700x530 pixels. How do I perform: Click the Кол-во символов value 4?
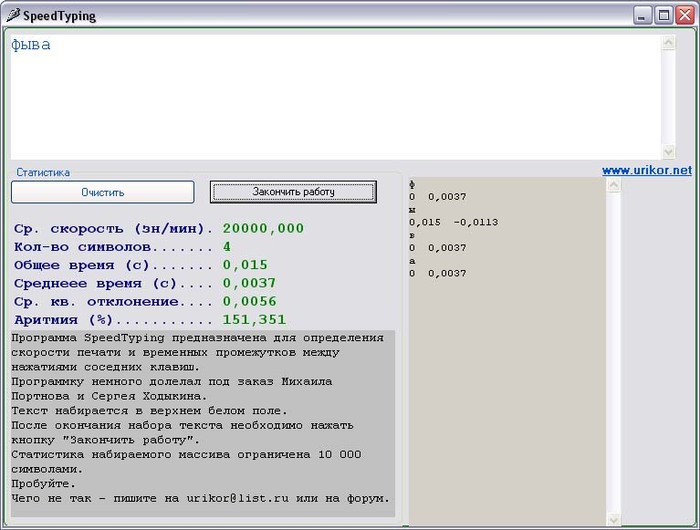[x=227, y=246]
